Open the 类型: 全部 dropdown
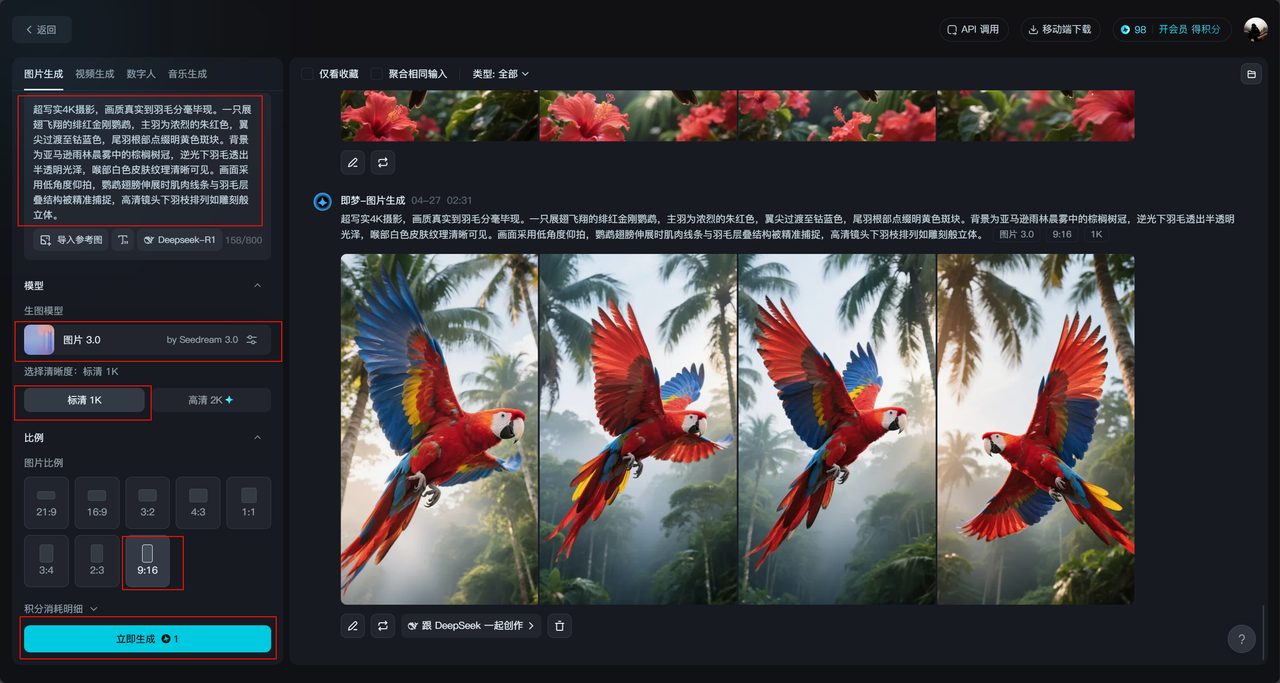 [500, 74]
